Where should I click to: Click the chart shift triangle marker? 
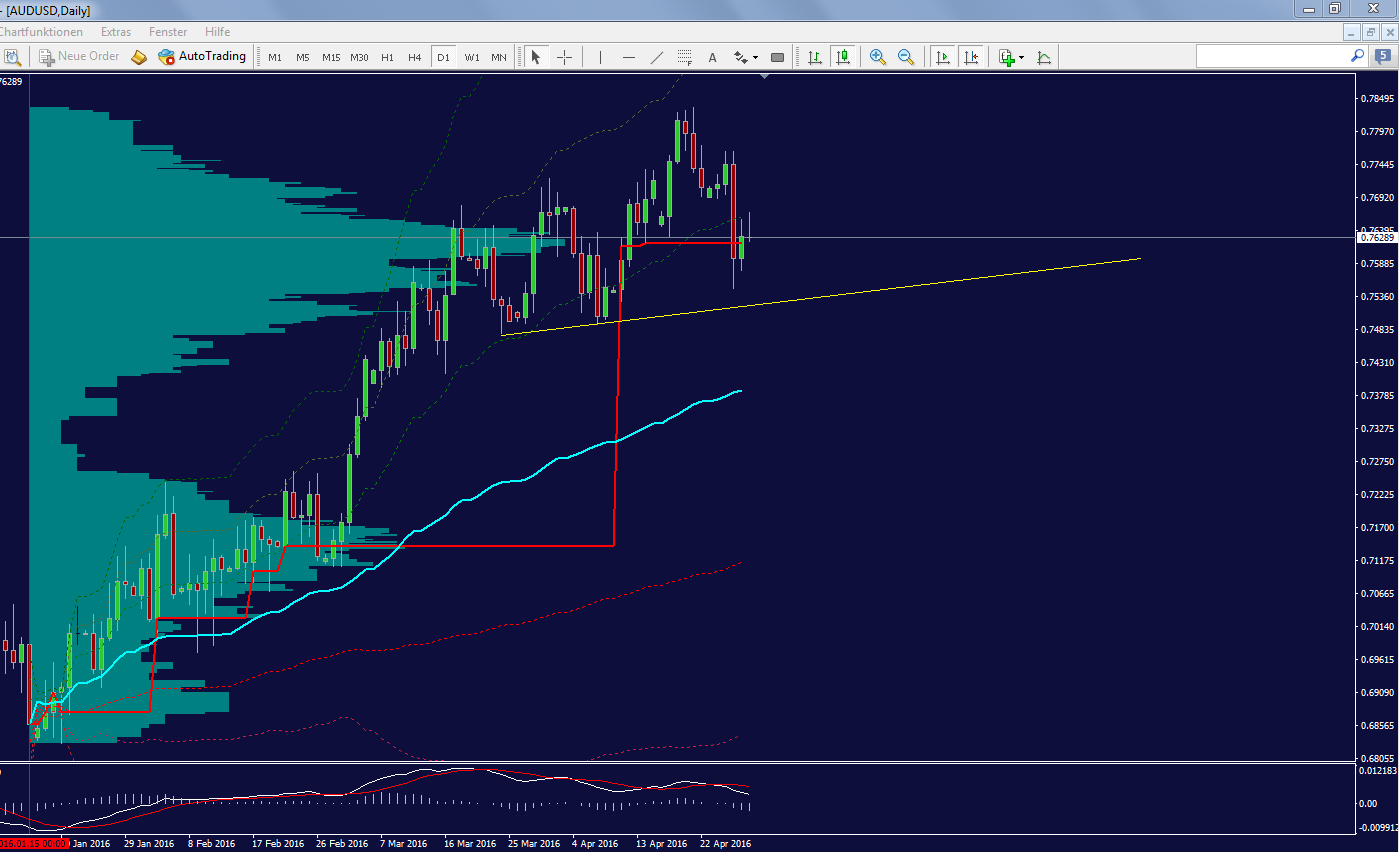(x=765, y=76)
